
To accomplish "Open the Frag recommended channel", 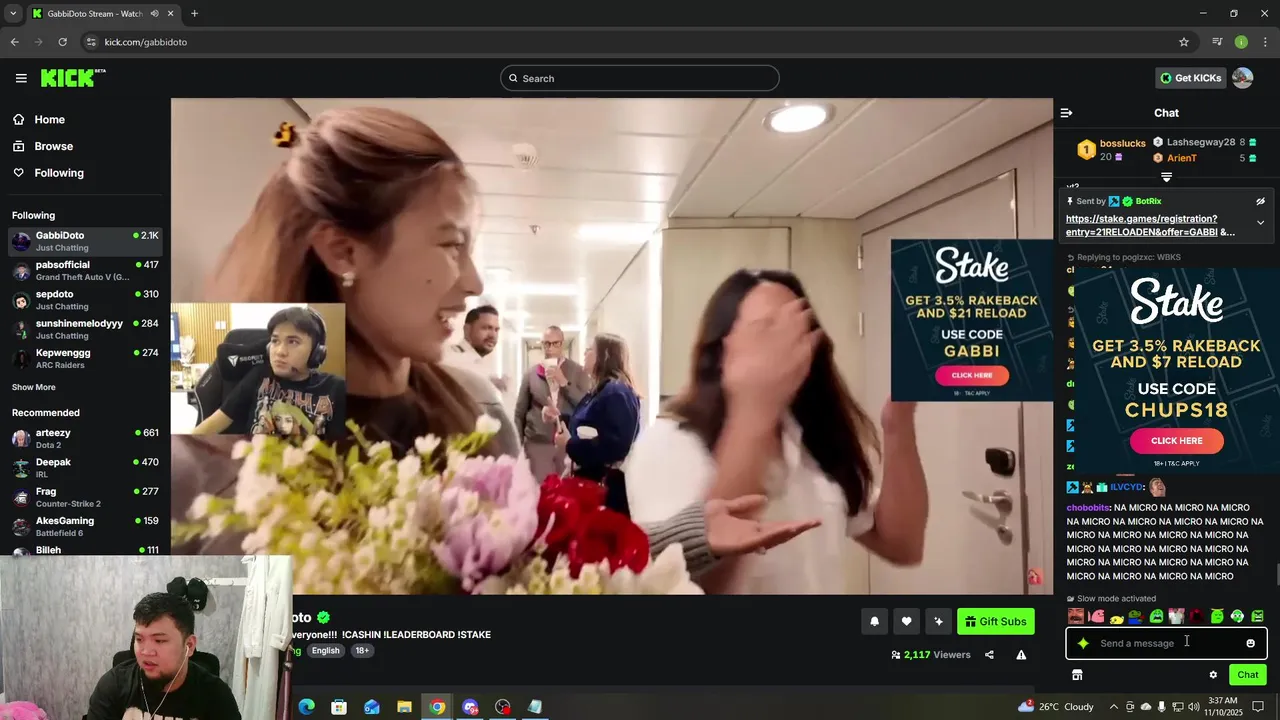I will [84, 497].
